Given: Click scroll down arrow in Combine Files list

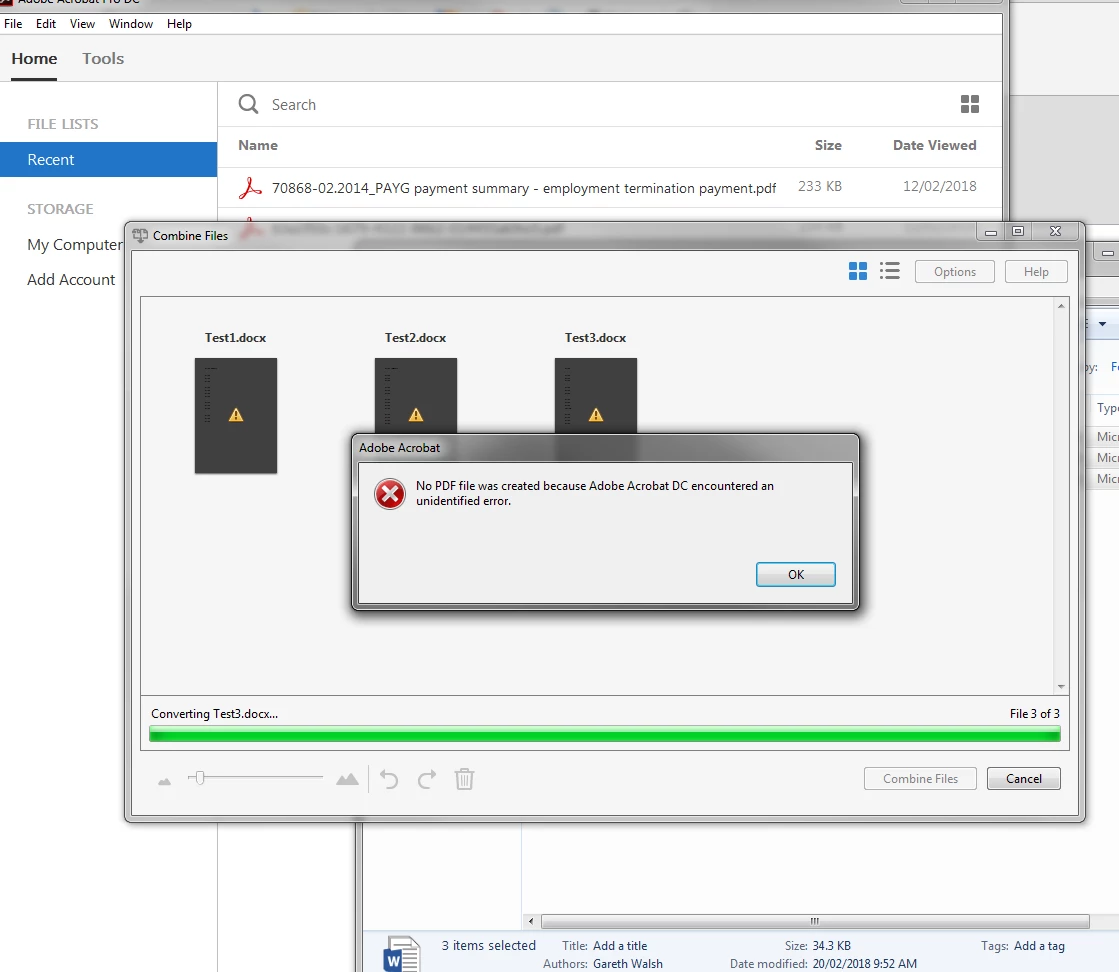Looking at the screenshot, I should coord(1061,687).
